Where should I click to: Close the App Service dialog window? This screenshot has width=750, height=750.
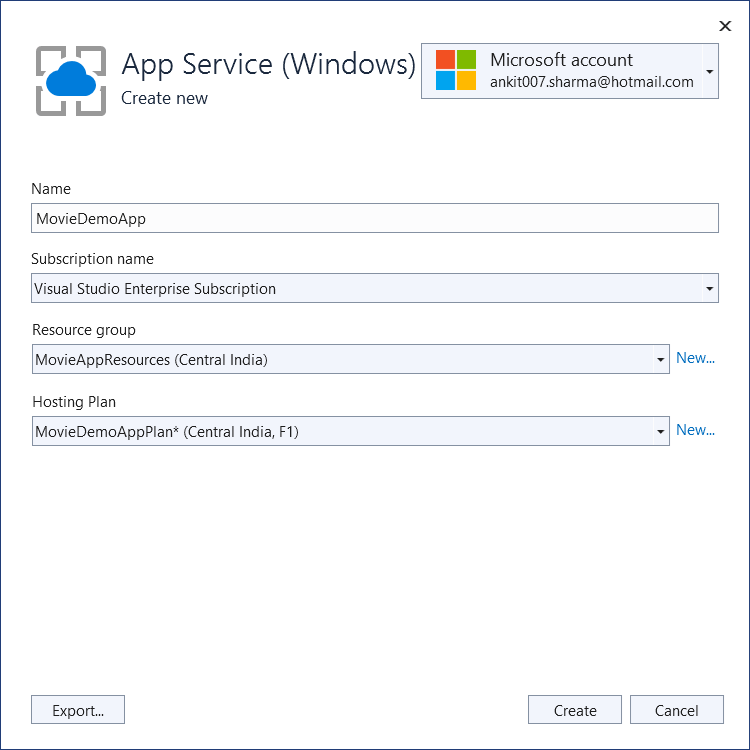click(725, 26)
